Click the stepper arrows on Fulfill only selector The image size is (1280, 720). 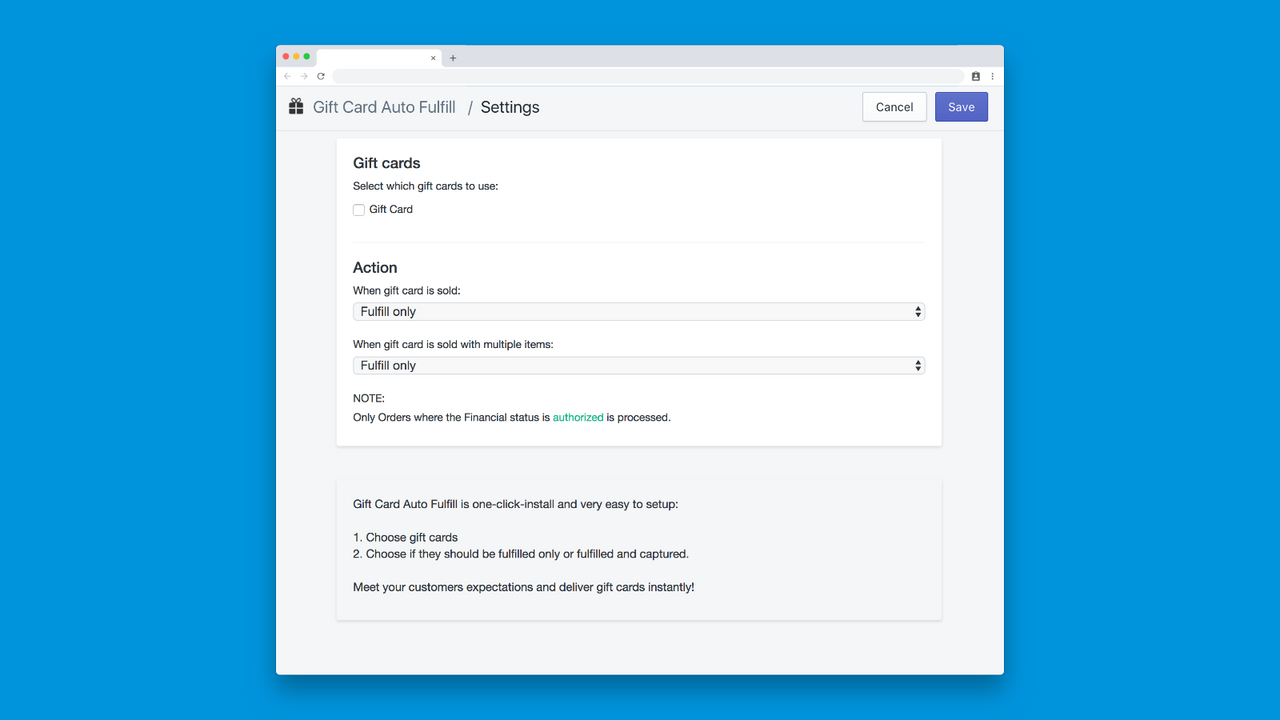(x=918, y=311)
